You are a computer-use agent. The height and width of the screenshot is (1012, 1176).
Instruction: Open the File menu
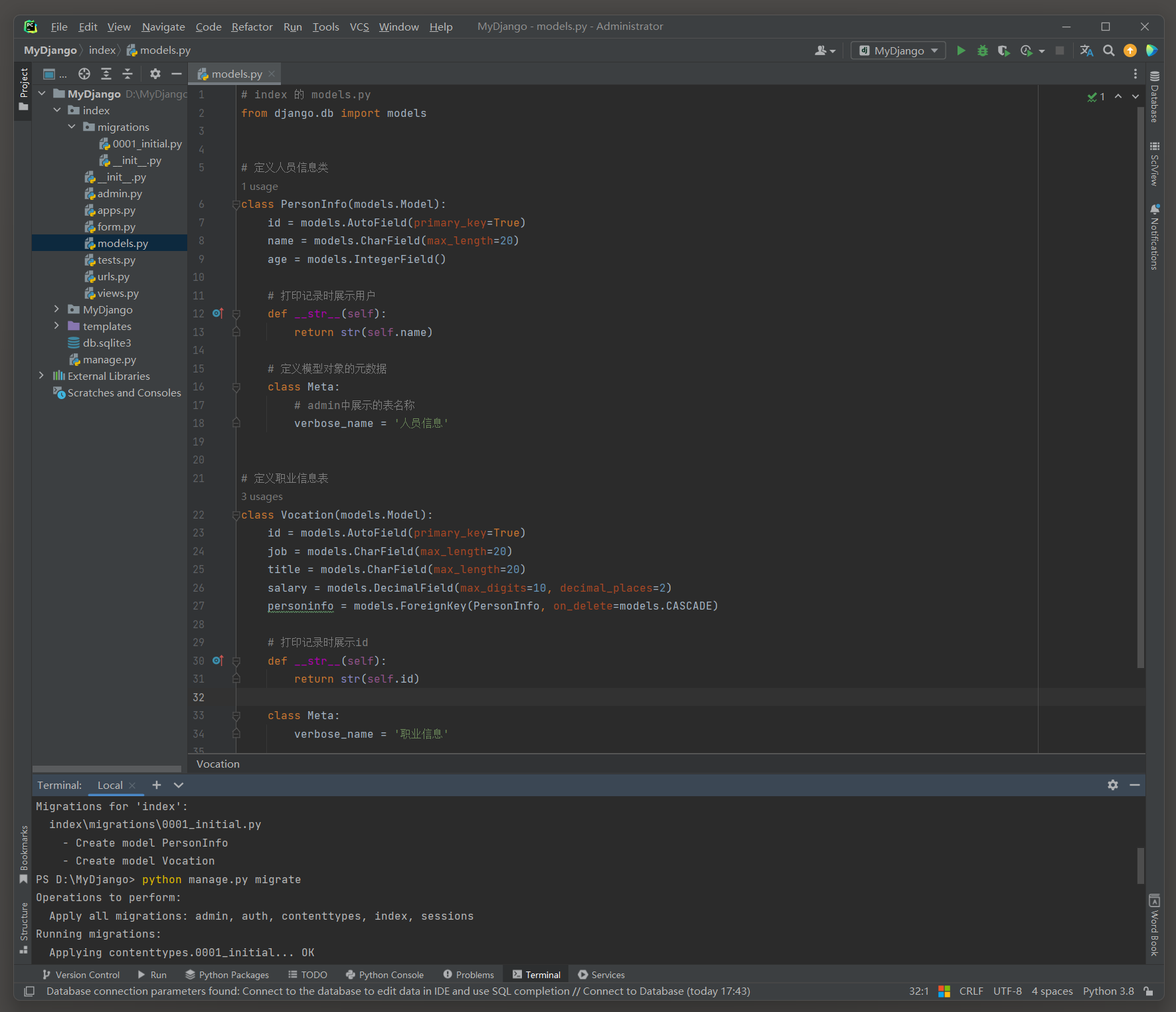pos(59,27)
